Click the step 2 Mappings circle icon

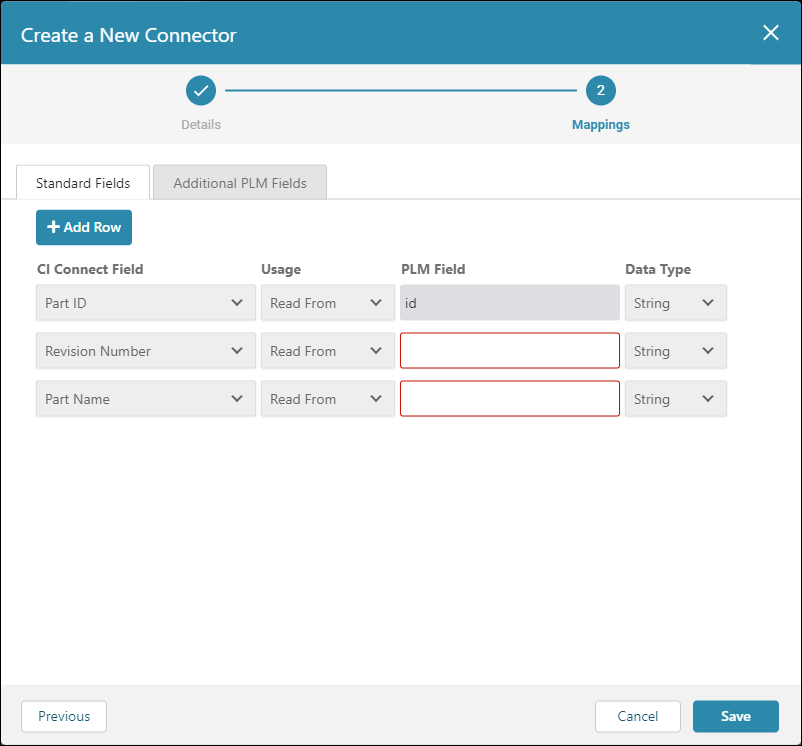point(600,91)
